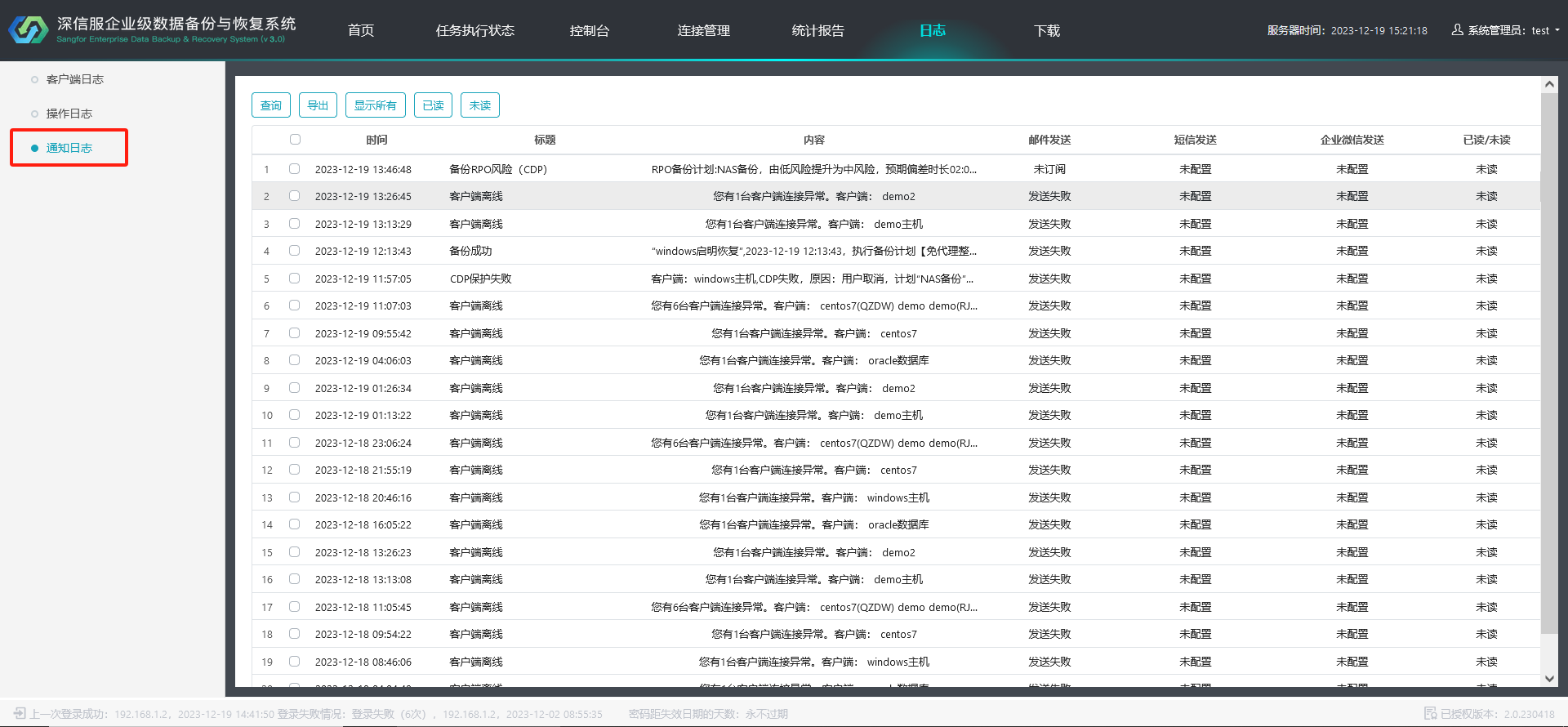
Task: Check row 4 备份成功 checkbox
Action: point(295,251)
